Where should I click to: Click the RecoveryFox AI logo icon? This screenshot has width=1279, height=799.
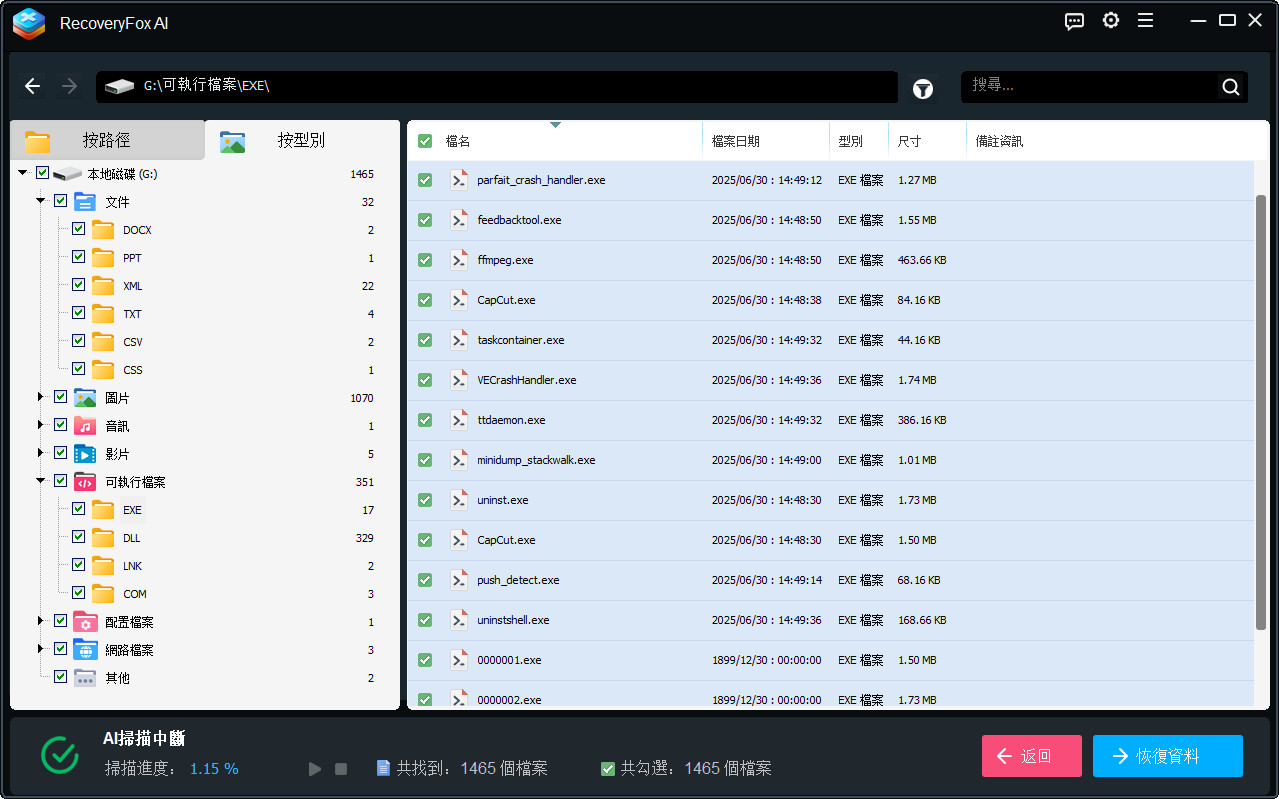click(x=28, y=24)
